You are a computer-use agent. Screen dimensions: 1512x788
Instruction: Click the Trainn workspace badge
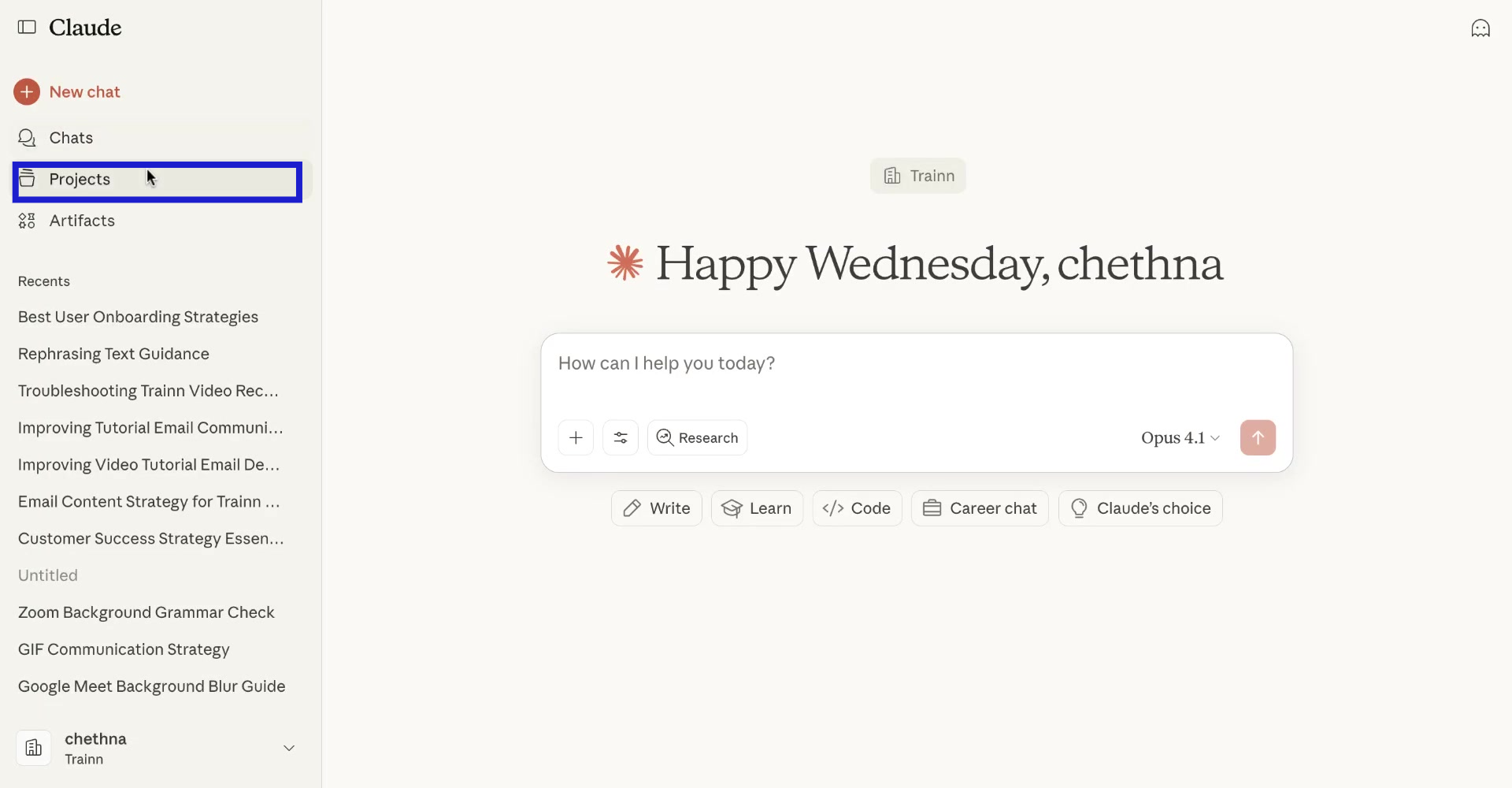pyautogui.click(x=917, y=176)
